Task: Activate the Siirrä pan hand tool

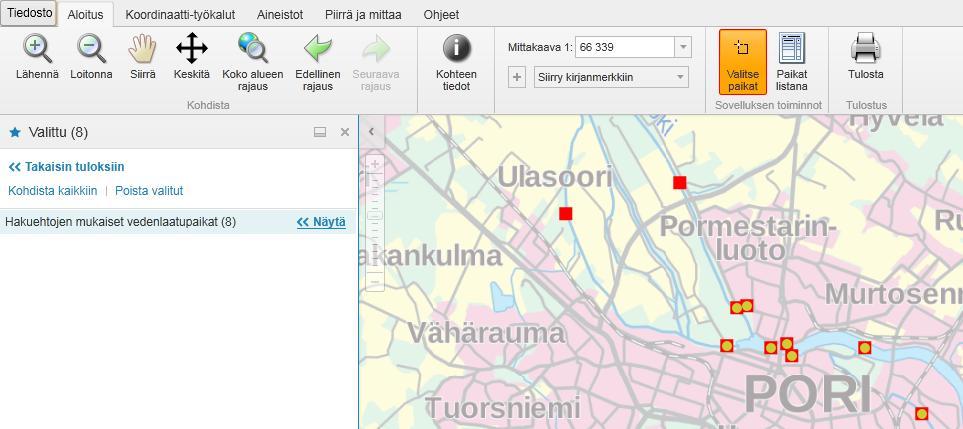Action: [142, 57]
